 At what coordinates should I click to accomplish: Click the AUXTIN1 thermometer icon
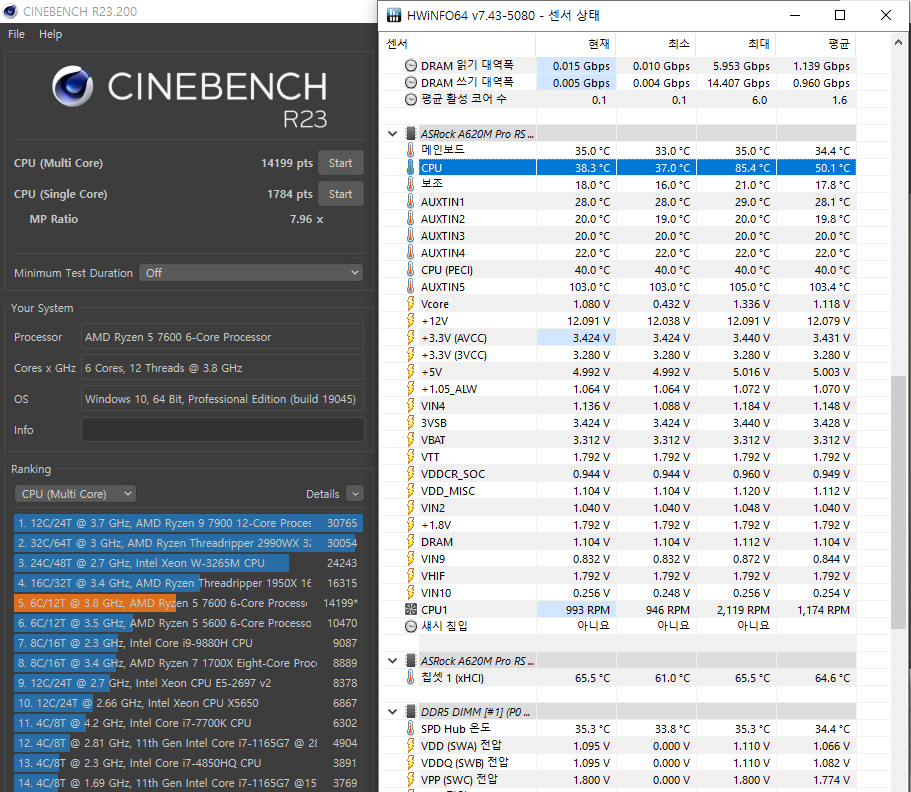point(411,202)
